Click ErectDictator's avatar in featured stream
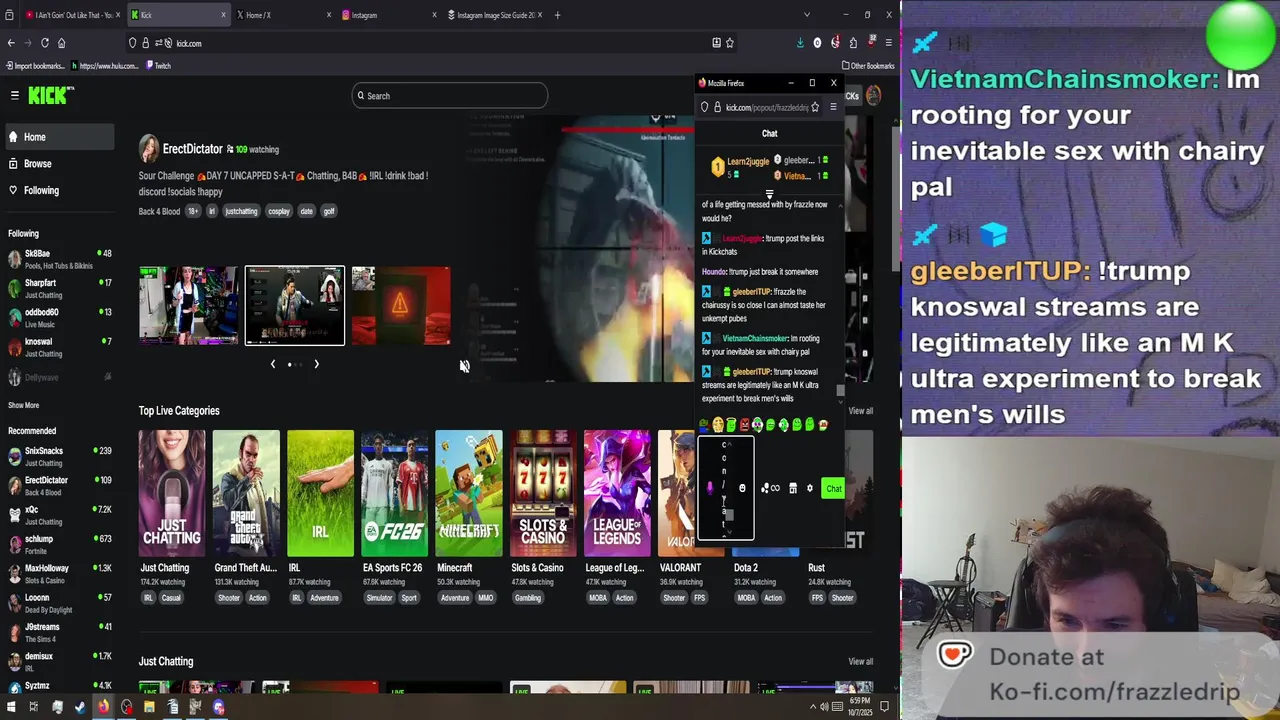Viewport: 1280px width, 720px height. click(149, 148)
